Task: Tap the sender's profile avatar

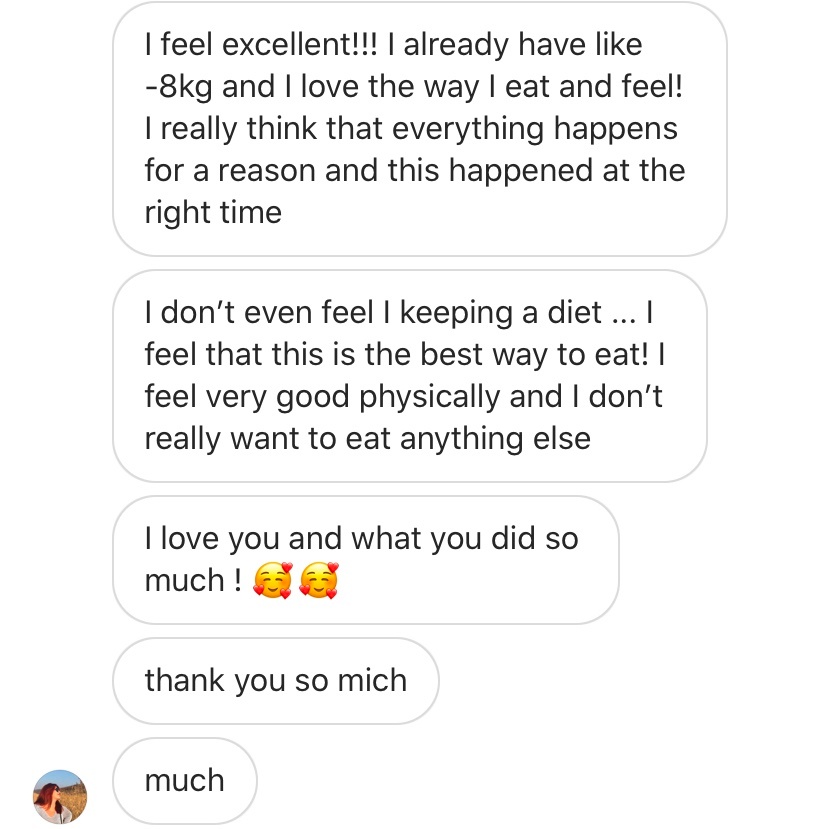Action: (60, 796)
